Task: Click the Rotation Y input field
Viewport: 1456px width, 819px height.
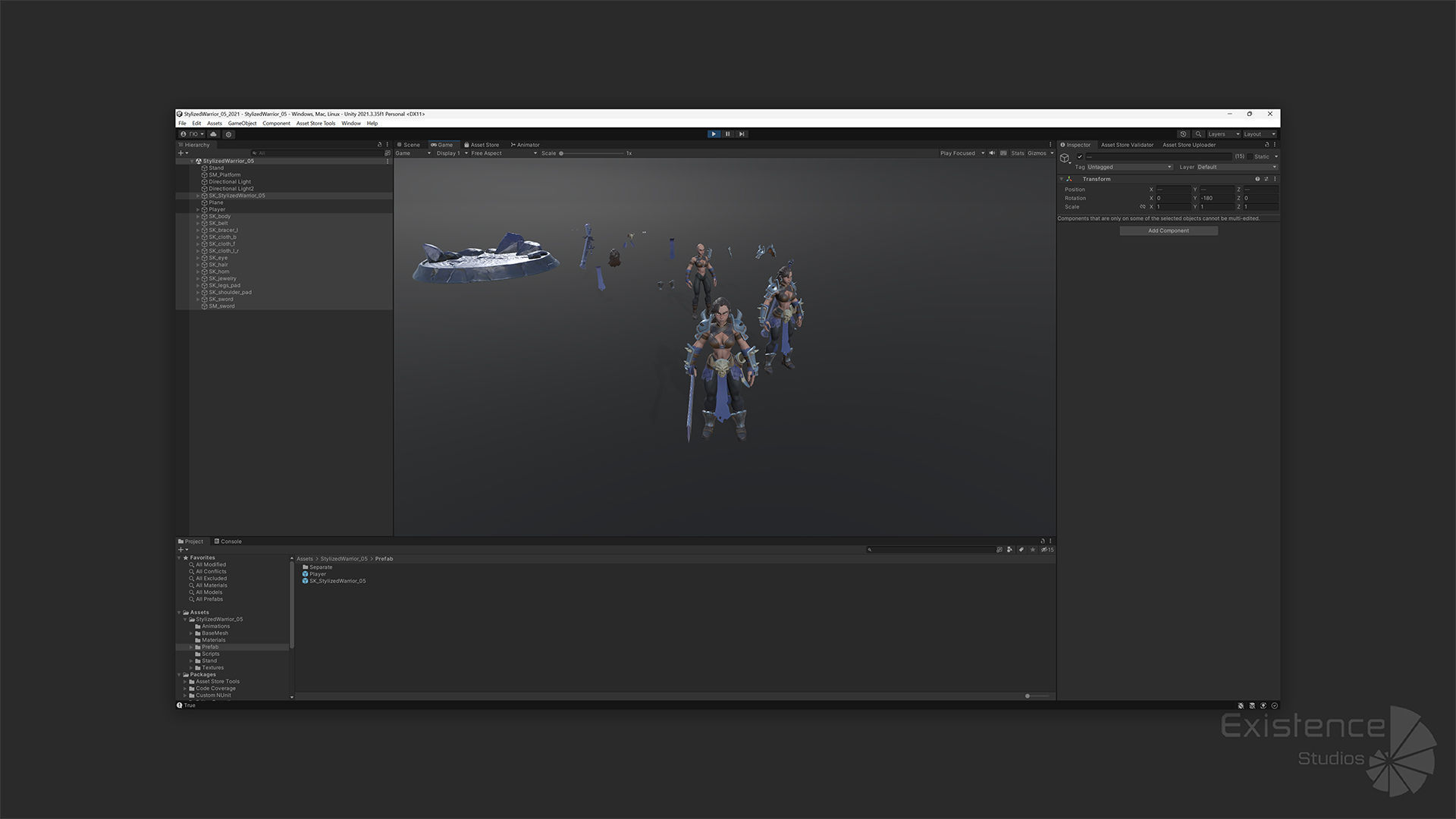Action: coord(1217,198)
